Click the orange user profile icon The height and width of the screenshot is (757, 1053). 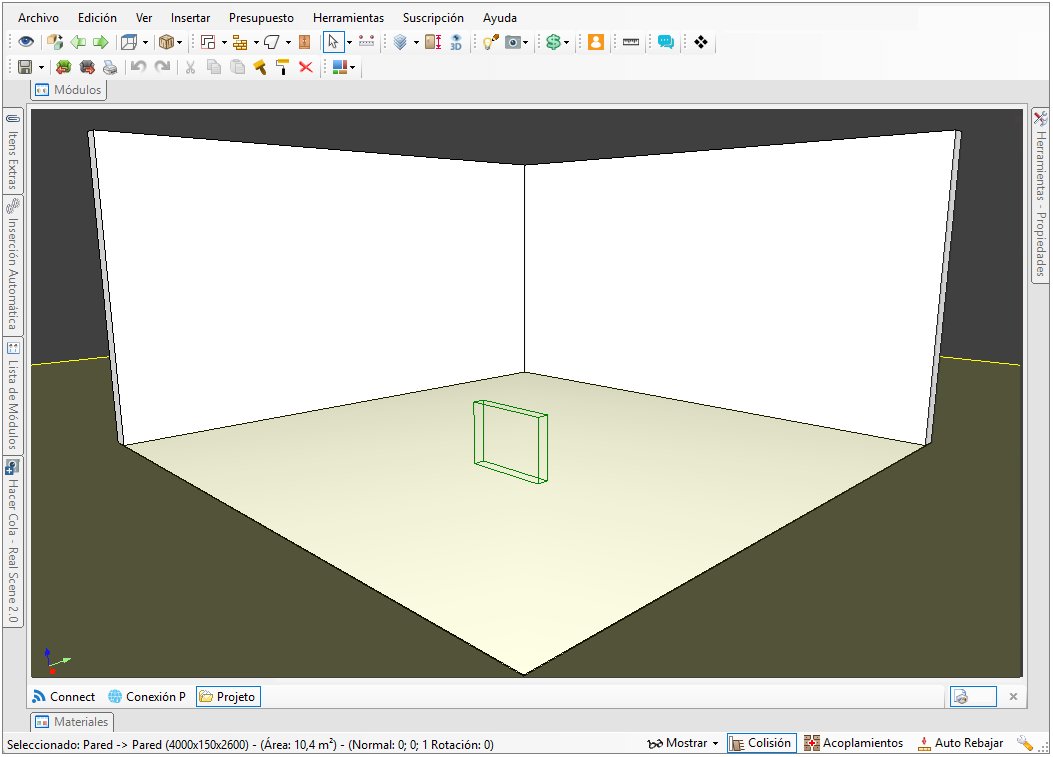(x=596, y=42)
